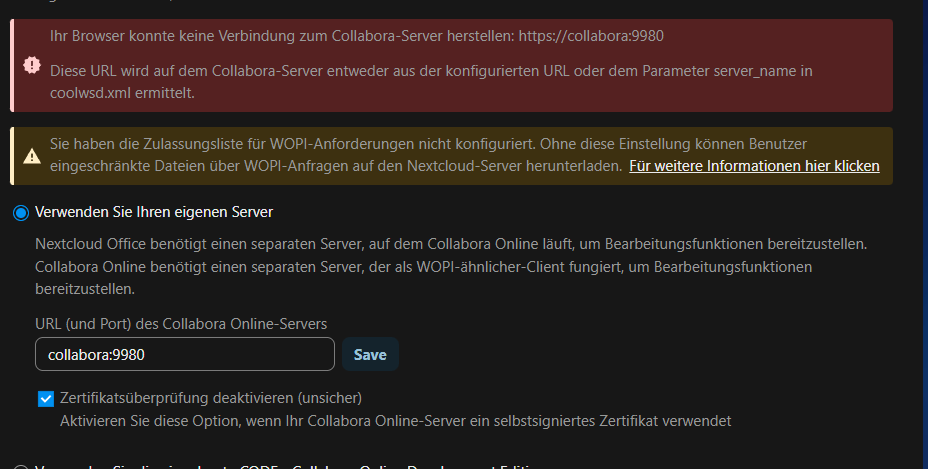This screenshot has height=469, width=928.
Task: Untick the "Zertifikatsüberprüfung deaktivieren" checkbox
Action: point(46,399)
